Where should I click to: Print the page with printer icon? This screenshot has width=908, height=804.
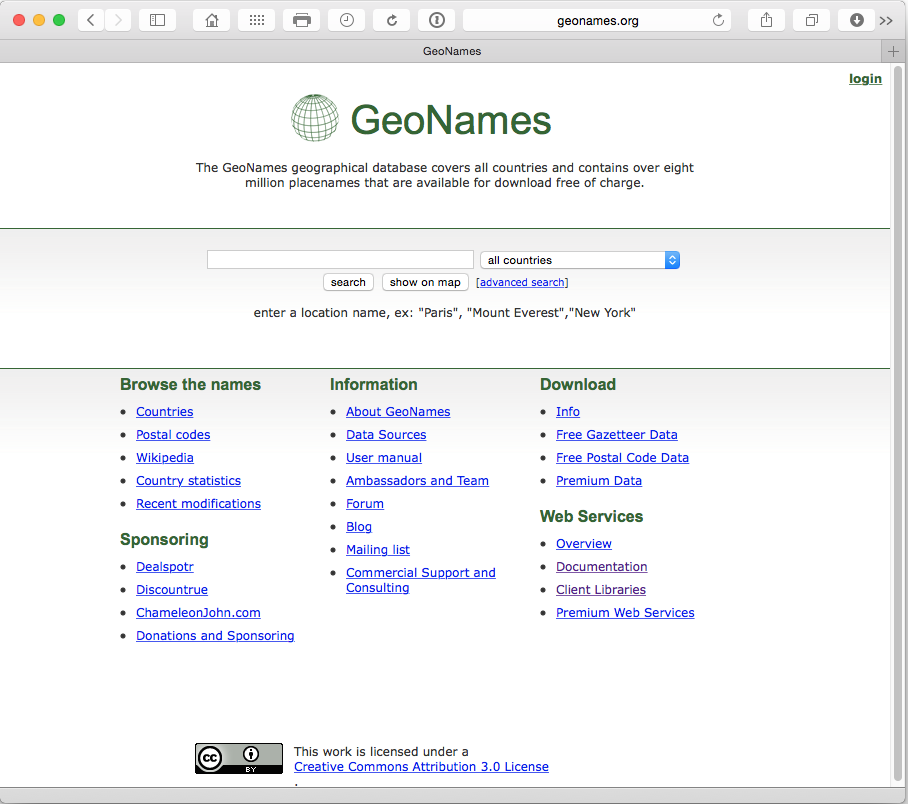pos(302,20)
